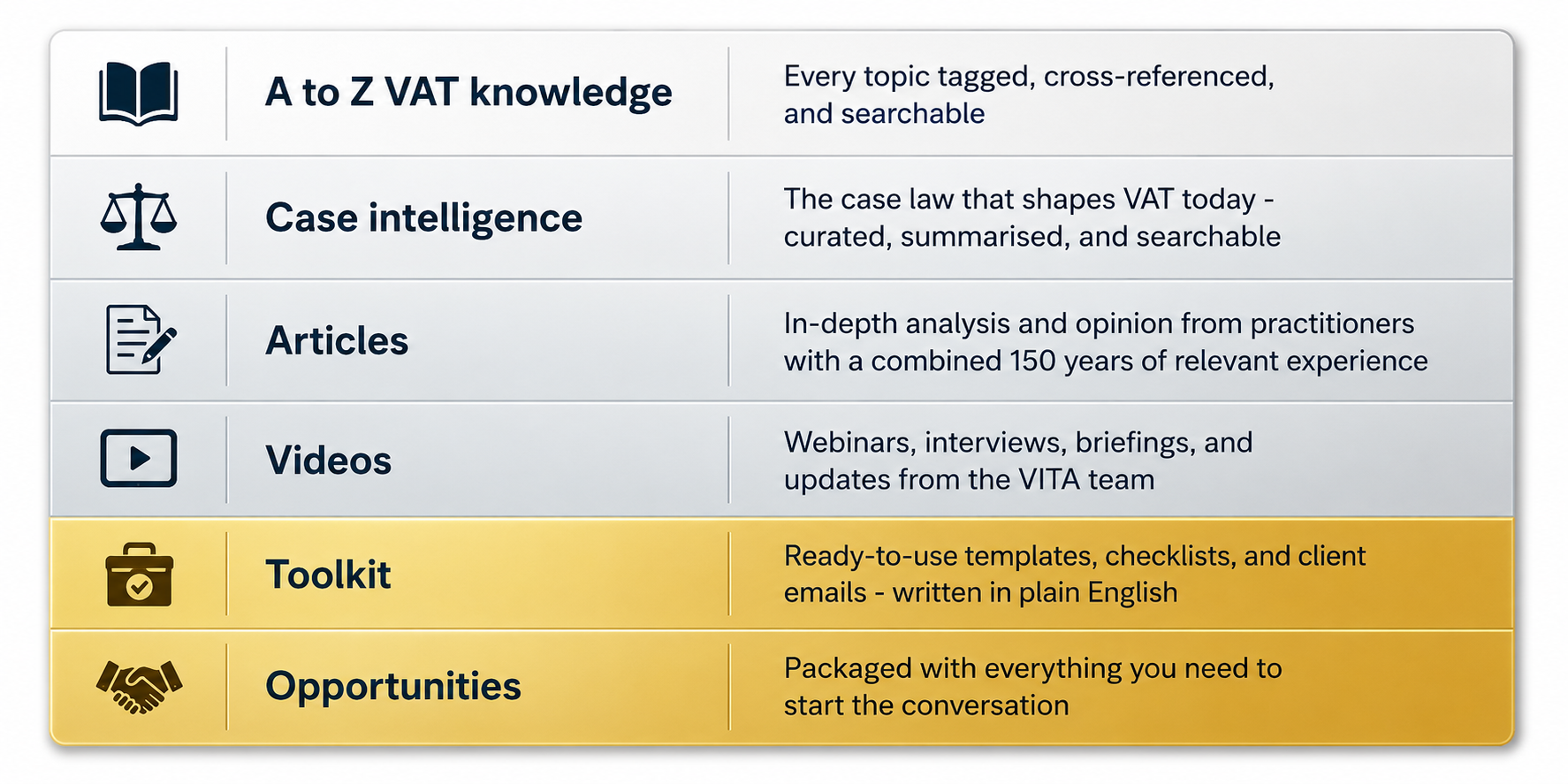Click the text about combined 150 years experience

pos(1106,361)
